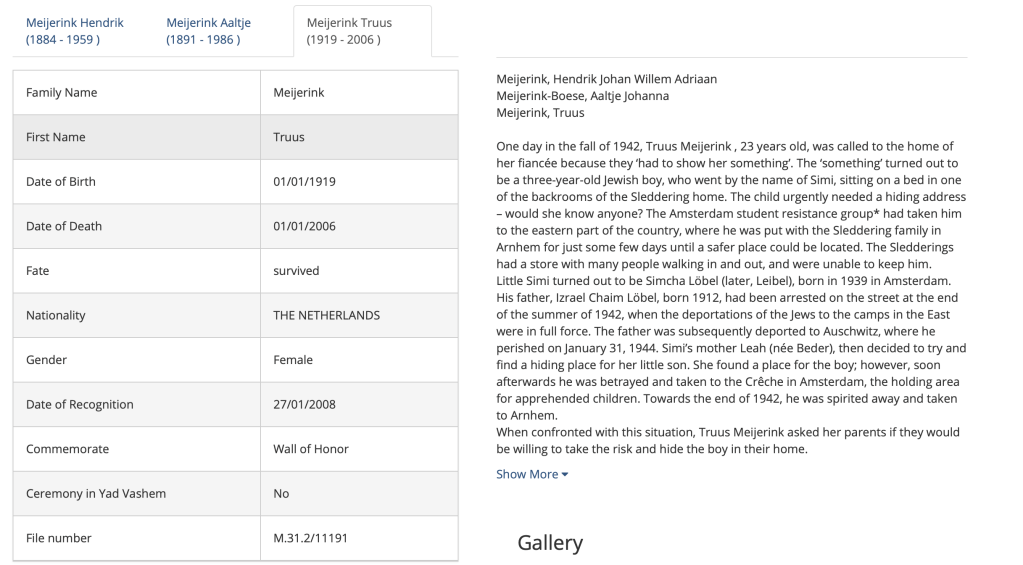Click the Date of Death value 01/01/2006
1023x565 pixels.
[304, 226]
